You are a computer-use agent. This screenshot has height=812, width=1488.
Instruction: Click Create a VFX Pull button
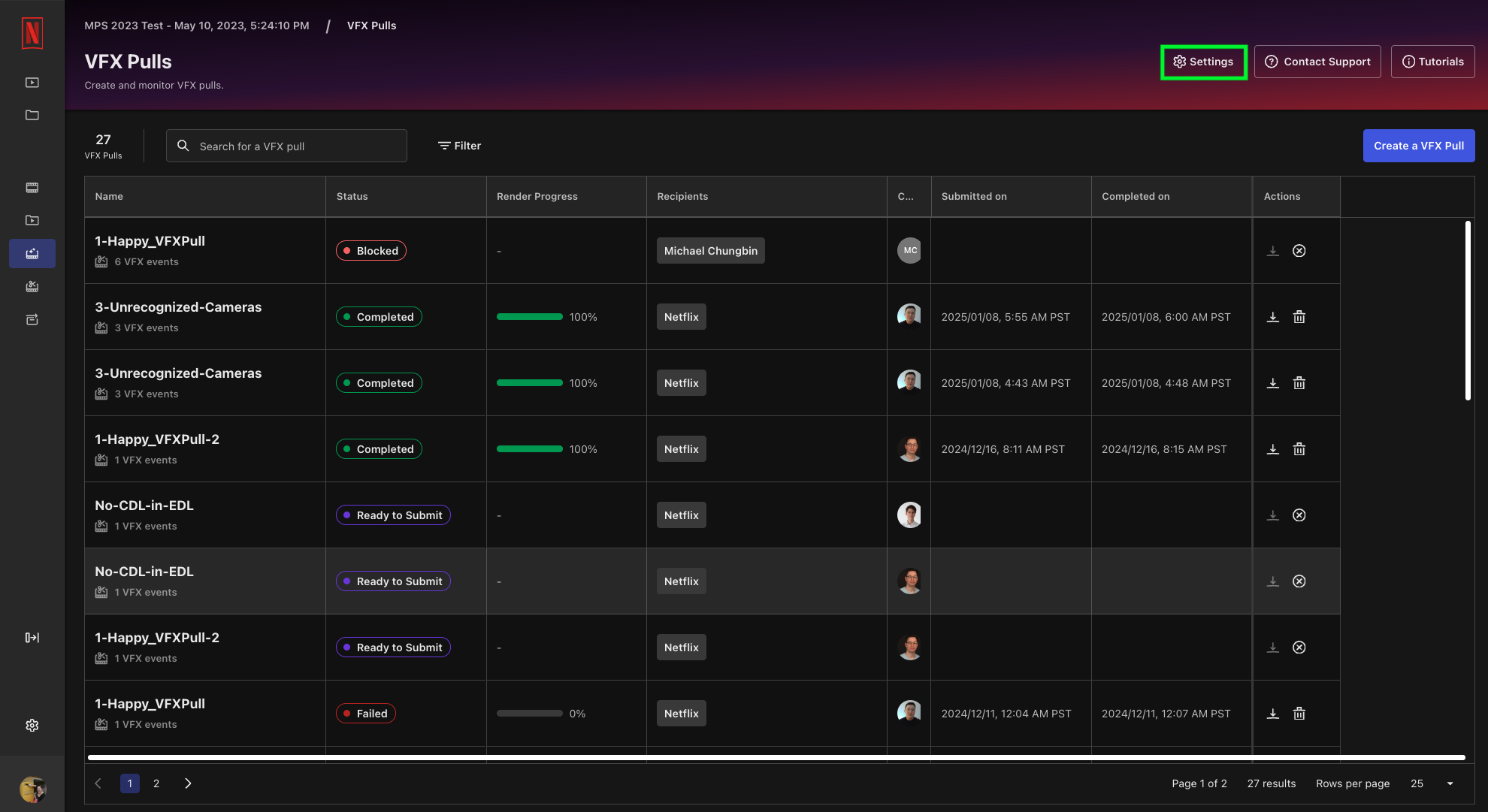(x=1418, y=146)
